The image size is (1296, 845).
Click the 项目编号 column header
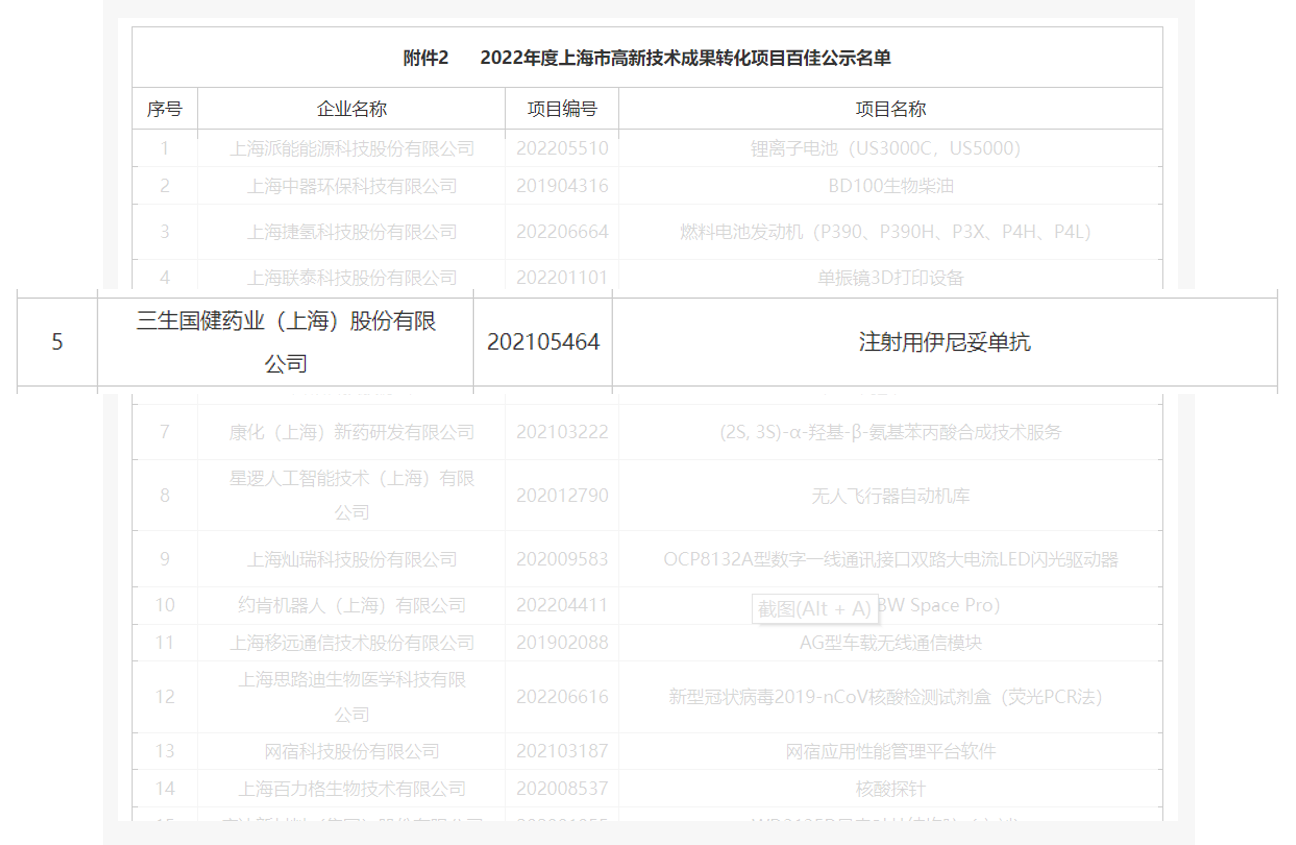coord(562,109)
